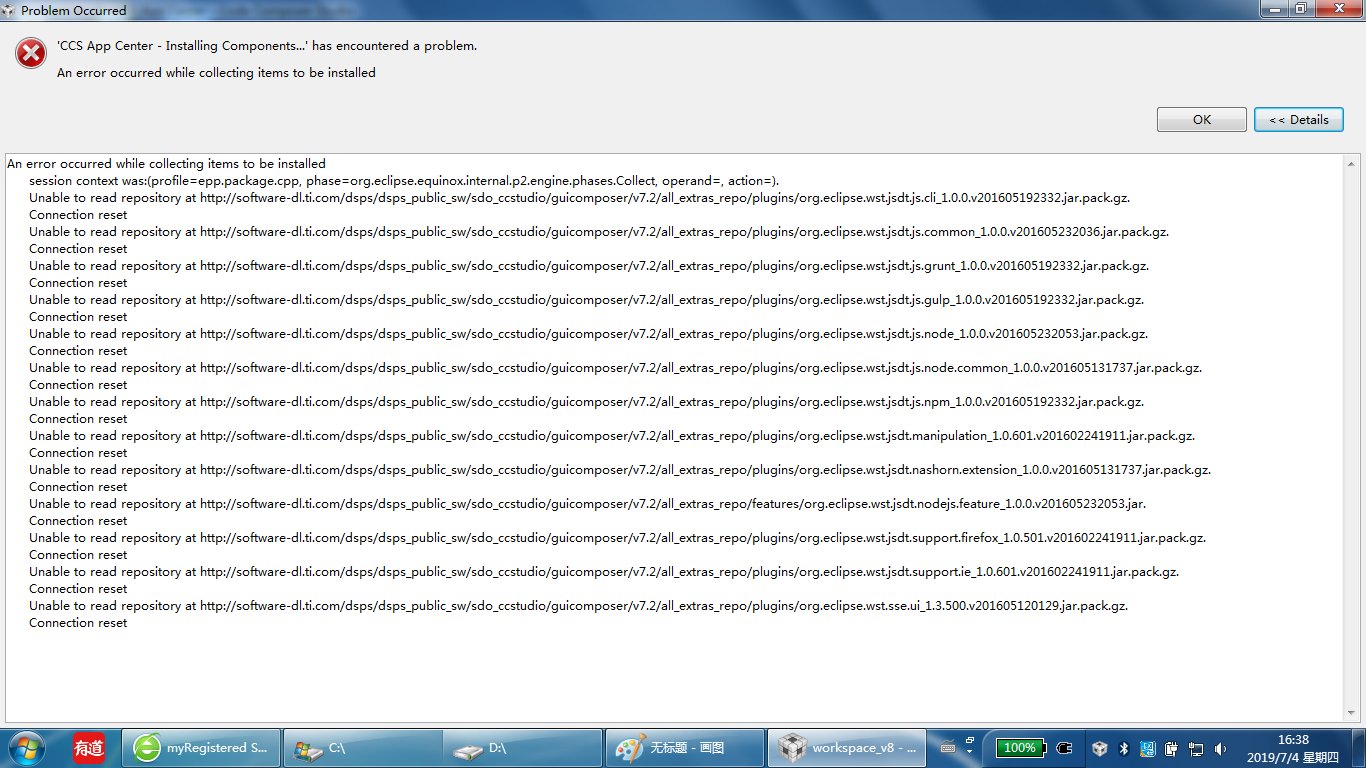
Task: Click the 'has encountered a problem' heading
Action: tap(267, 46)
